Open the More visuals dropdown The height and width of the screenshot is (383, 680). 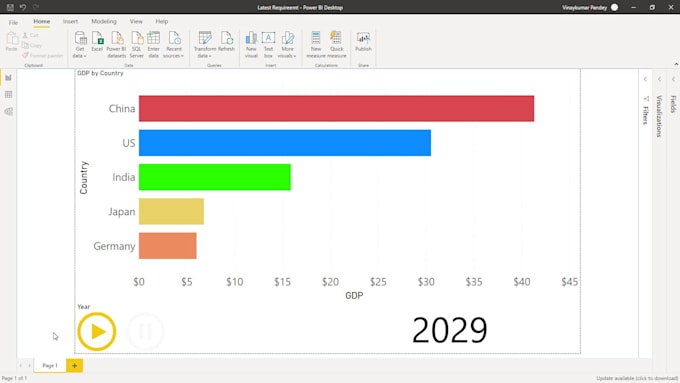[287, 44]
